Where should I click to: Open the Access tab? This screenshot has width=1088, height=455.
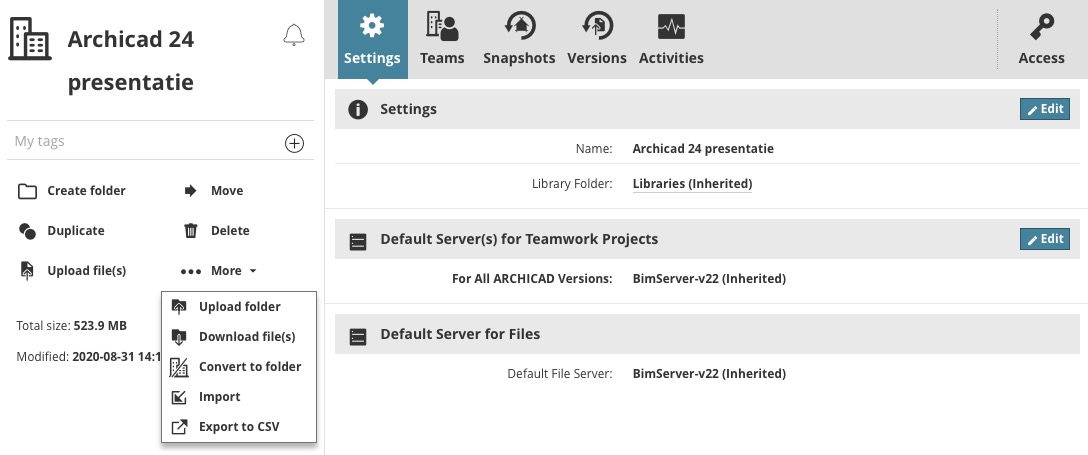(x=1042, y=40)
